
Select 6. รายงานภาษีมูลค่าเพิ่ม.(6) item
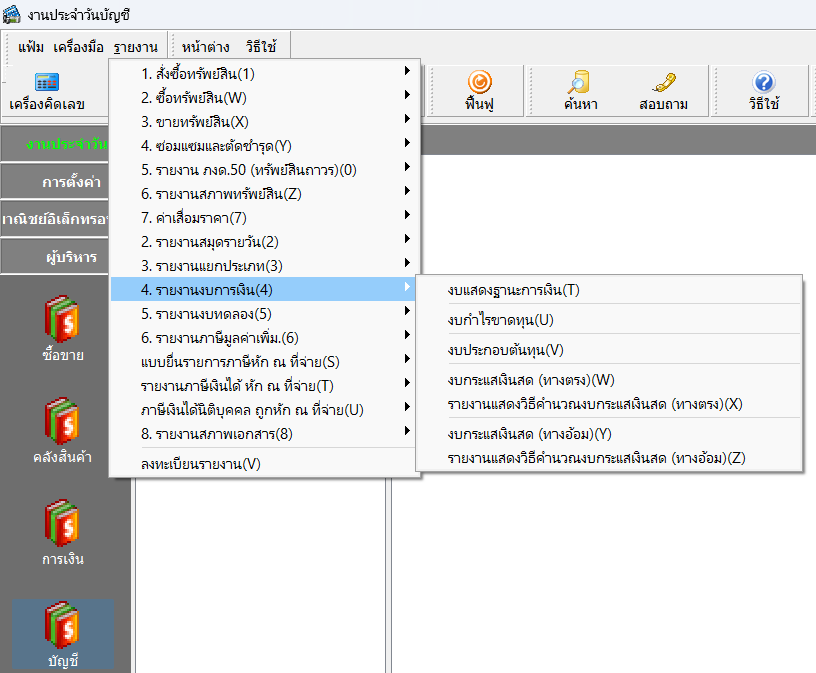tap(265, 338)
